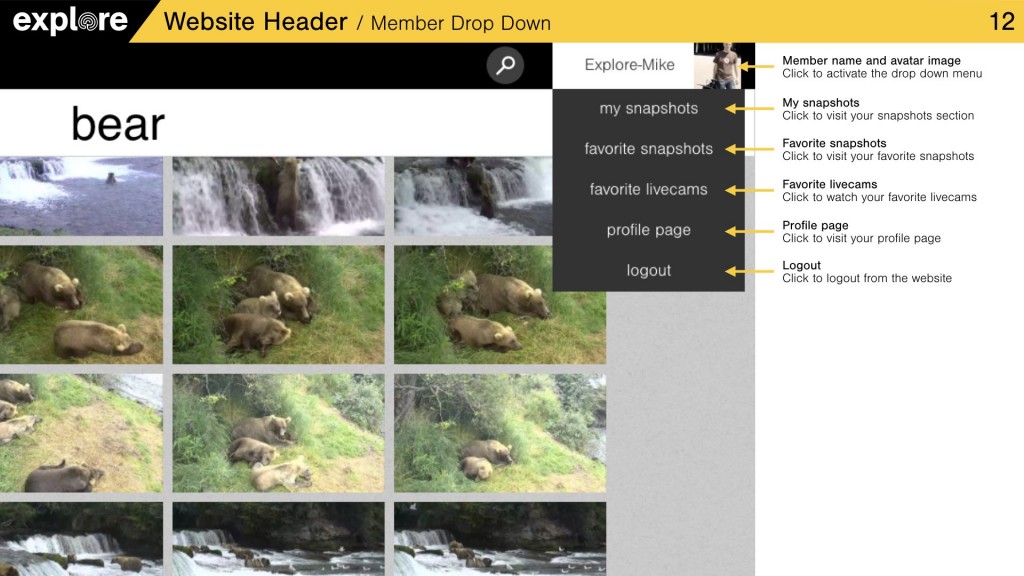The width and height of the screenshot is (1024, 576).
Task: View third-row left snapshot of resting bears
Action: (80, 433)
